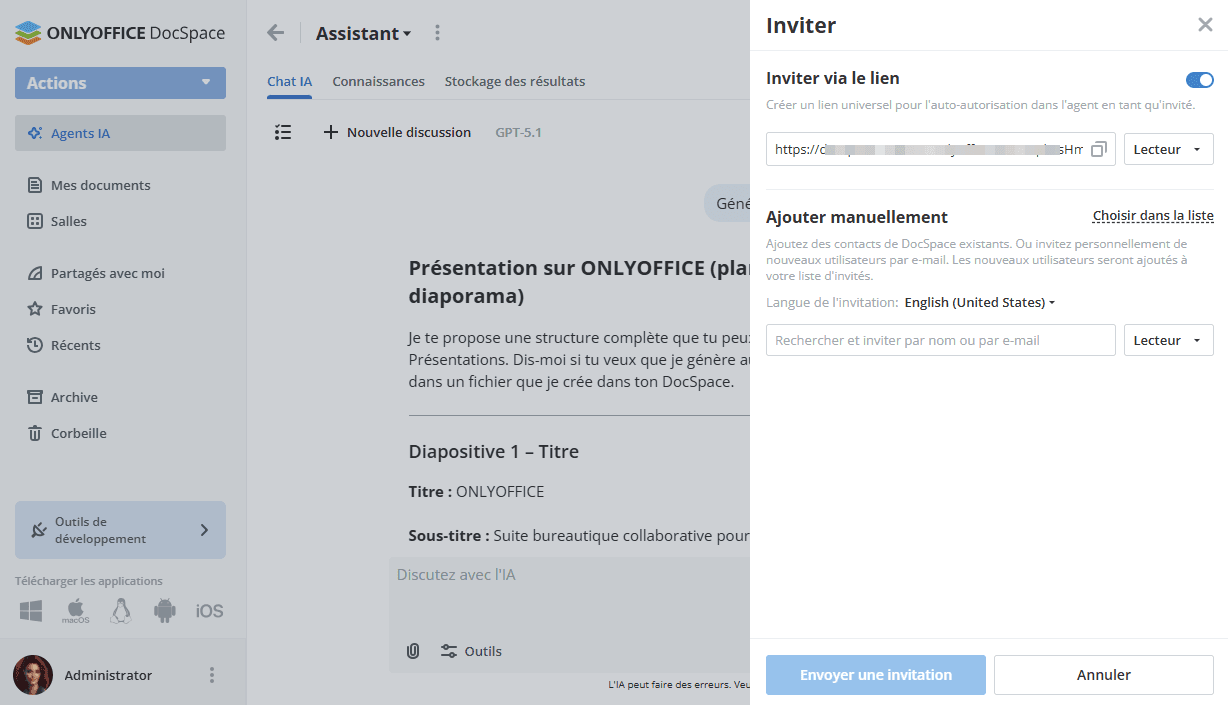This screenshot has height=705, width=1228.
Task: Click the search and invite input field
Action: 940,340
